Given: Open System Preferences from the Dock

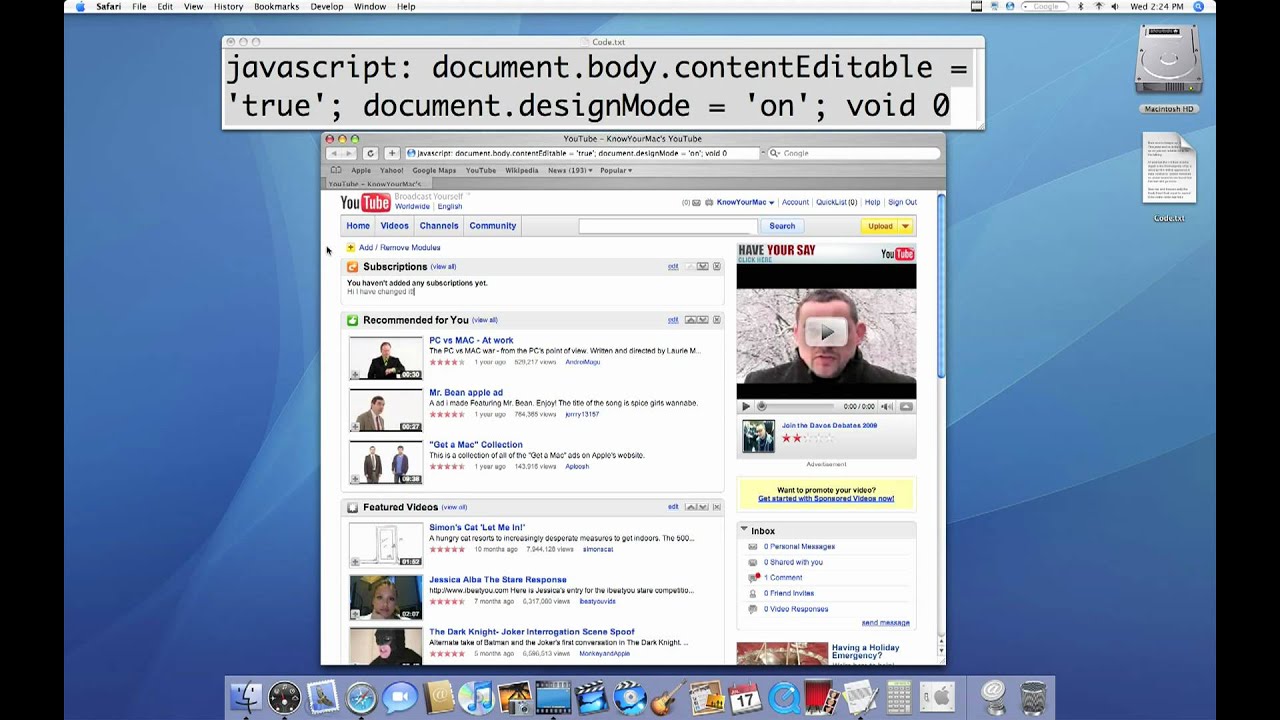Looking at the screenshot, I should [x=937, y=697].
